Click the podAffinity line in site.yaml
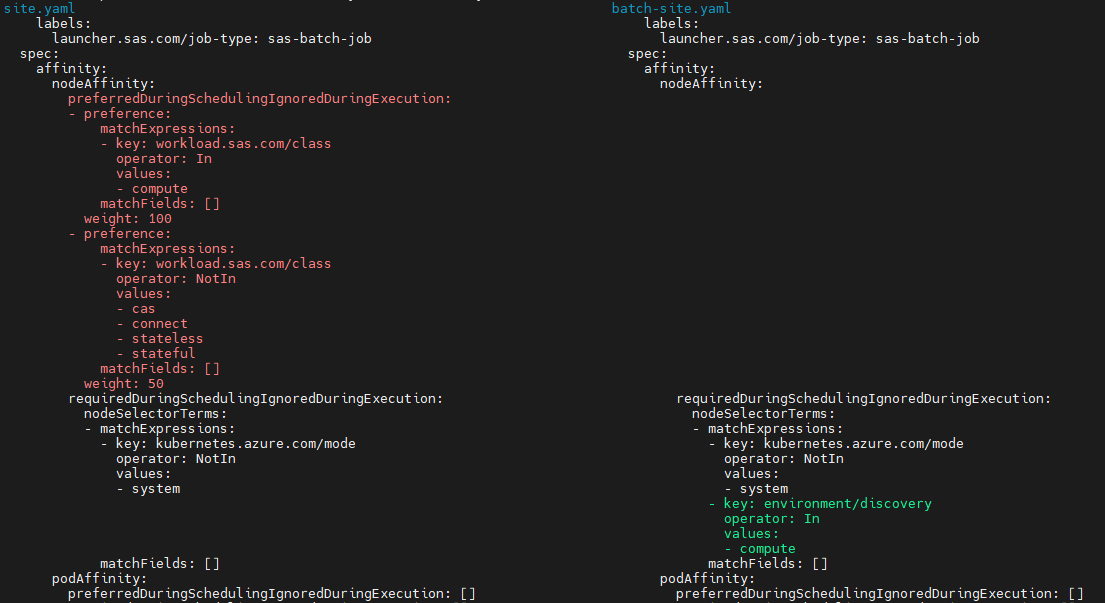 [x=79, y=578]
